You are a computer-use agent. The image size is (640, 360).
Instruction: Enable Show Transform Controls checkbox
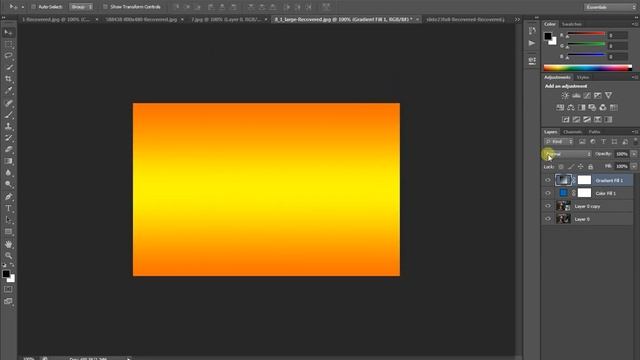[x=105, y=7]
